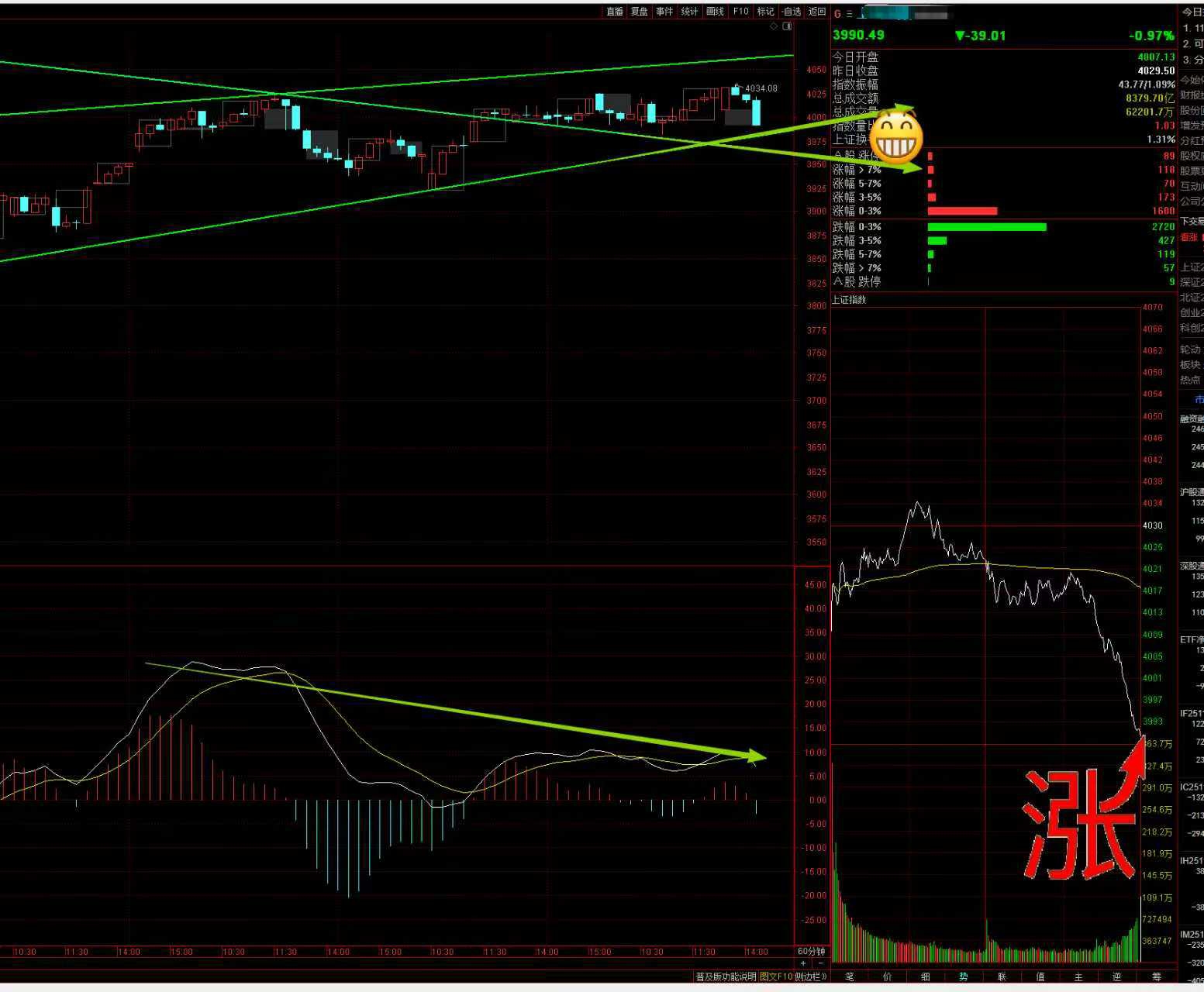The width and height of the screenshot is (1204, 992).
Task: Open the 复盘 replay toolbar item
Action: click(x=640, y=12)
